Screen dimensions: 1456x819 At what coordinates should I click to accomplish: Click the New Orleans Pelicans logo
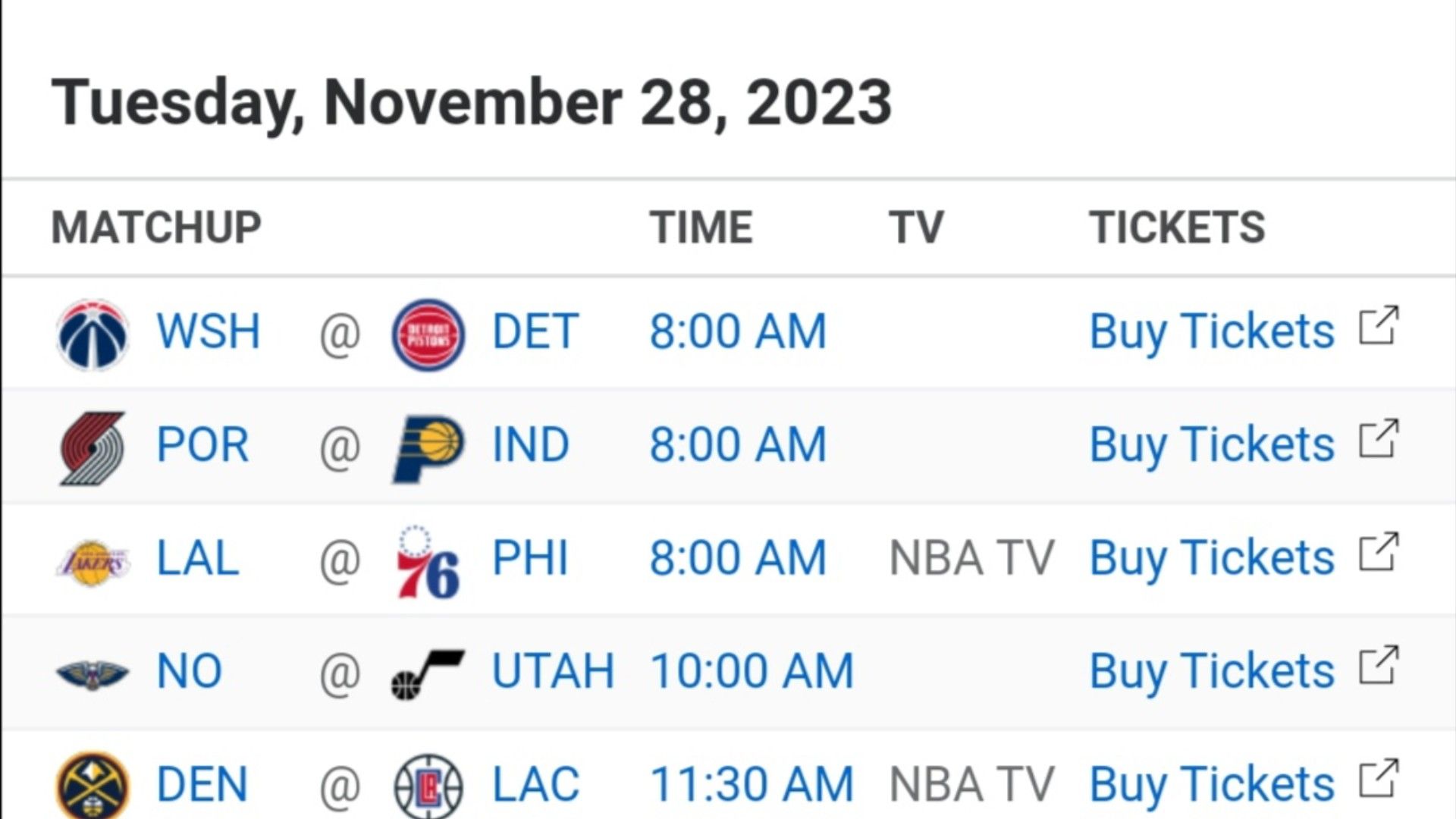coord(93,673)
